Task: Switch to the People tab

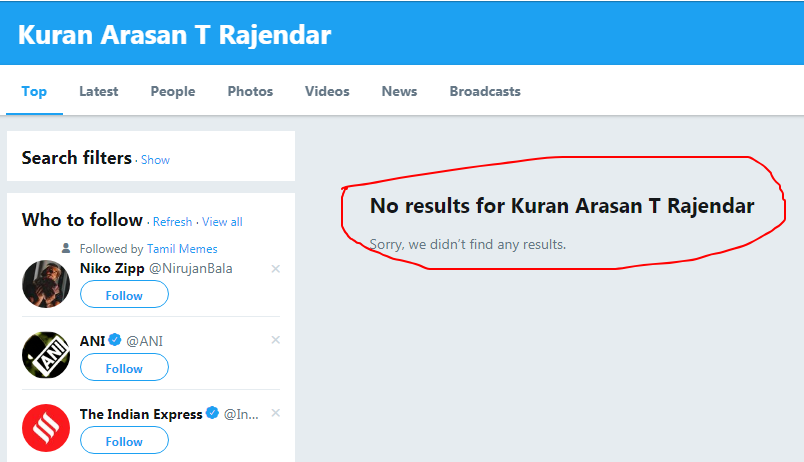Action: click(173, 91)
